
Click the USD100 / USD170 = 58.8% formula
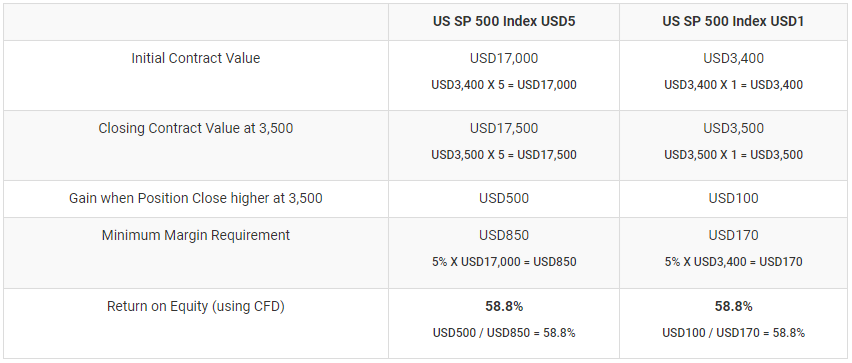[733, 333]
